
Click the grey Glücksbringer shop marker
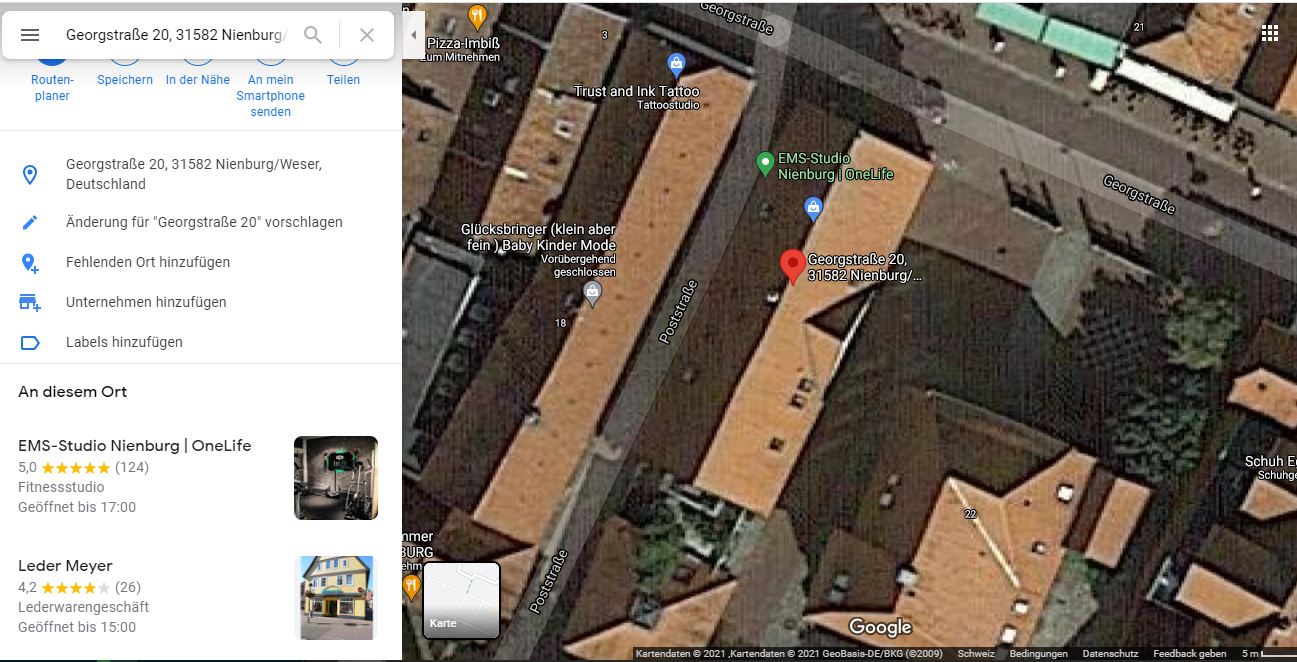pyautogui.click(x=593, y=293)
